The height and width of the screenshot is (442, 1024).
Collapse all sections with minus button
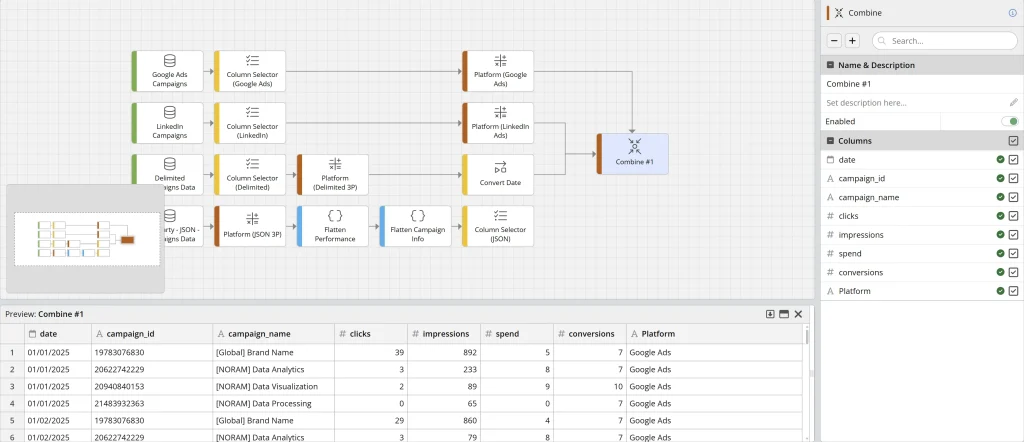(x=834, y=40)
